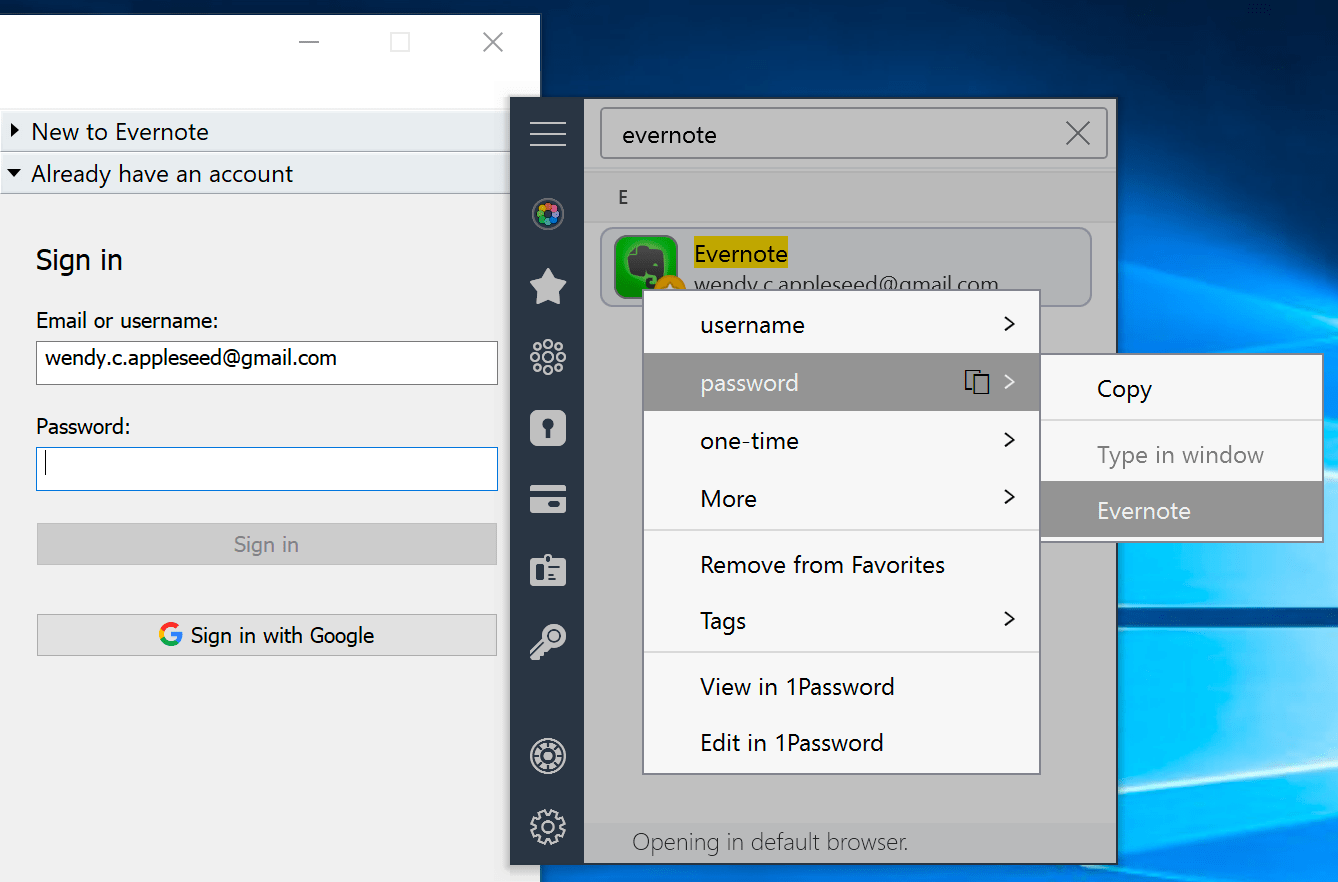This screenshot has width=1338, height=882.
Task: Open the Favorites star icon
Action: pos(547,287)
